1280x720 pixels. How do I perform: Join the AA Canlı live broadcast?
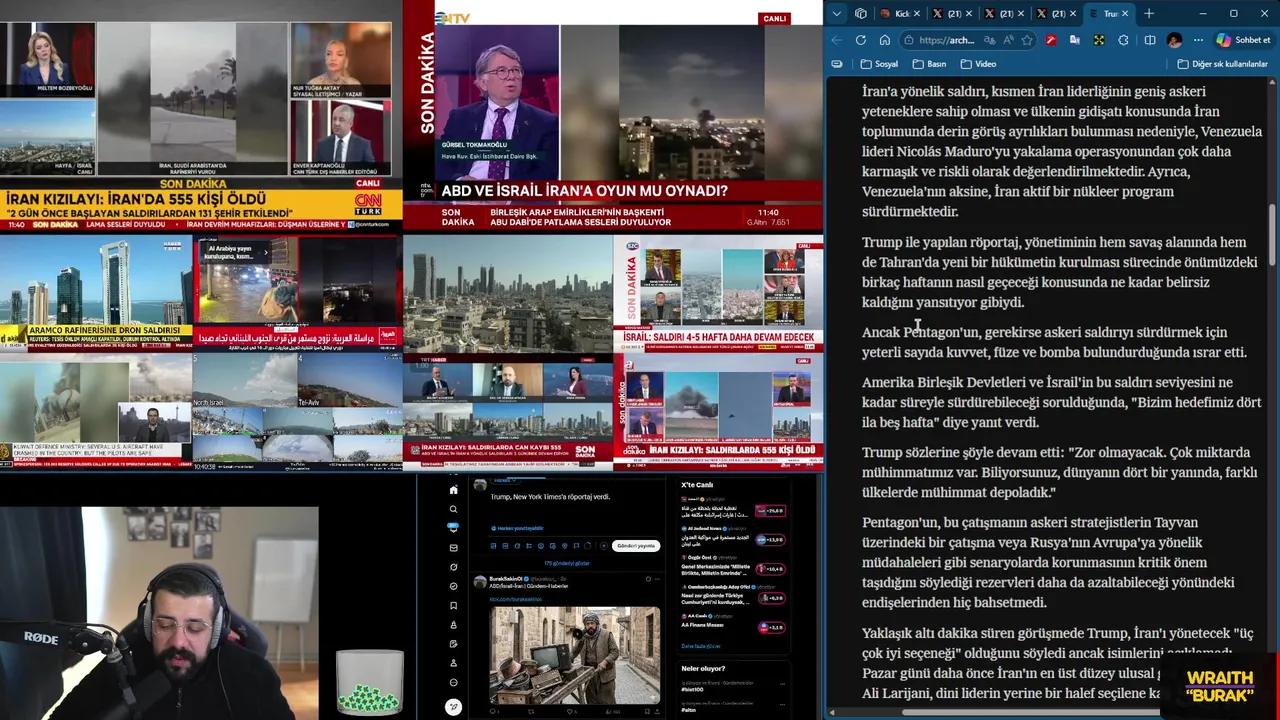click(x=772, y=628)
